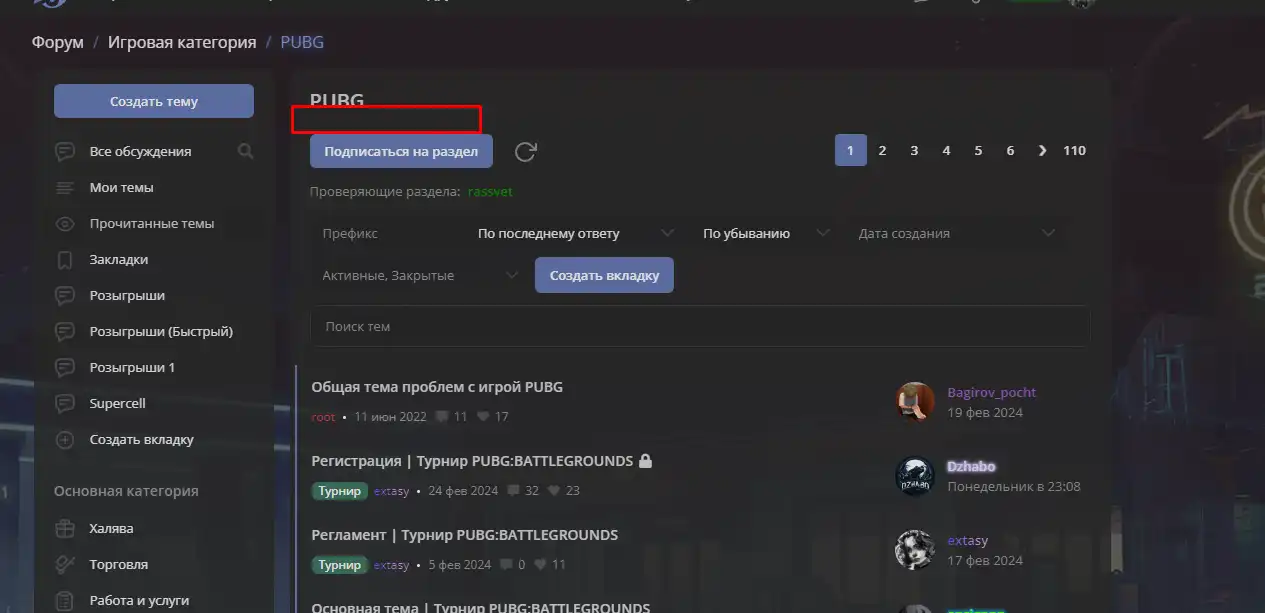This screenshot has height=613, width=1265.
Task: Click the PUBG breadcrumb link
Action: pyautogui.click(x=302, y=42)
